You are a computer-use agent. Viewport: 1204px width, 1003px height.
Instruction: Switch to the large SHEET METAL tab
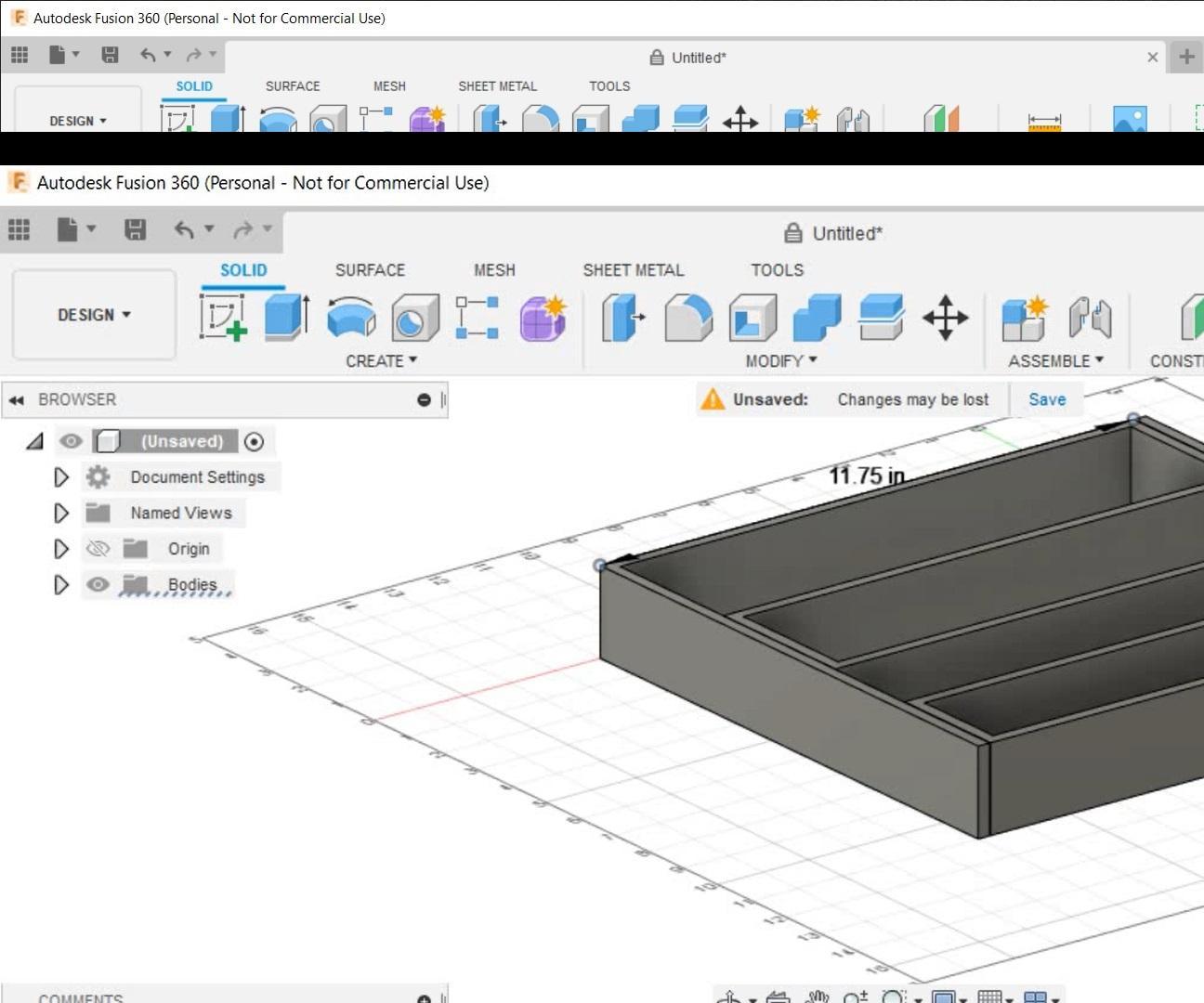pos(633,270)
